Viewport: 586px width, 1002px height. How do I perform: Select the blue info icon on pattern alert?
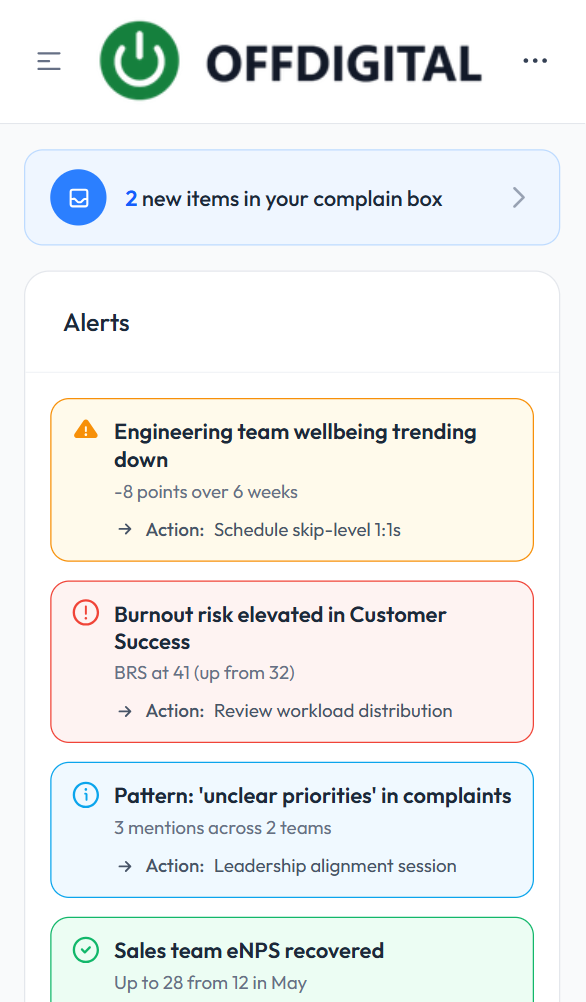(85, 795)
